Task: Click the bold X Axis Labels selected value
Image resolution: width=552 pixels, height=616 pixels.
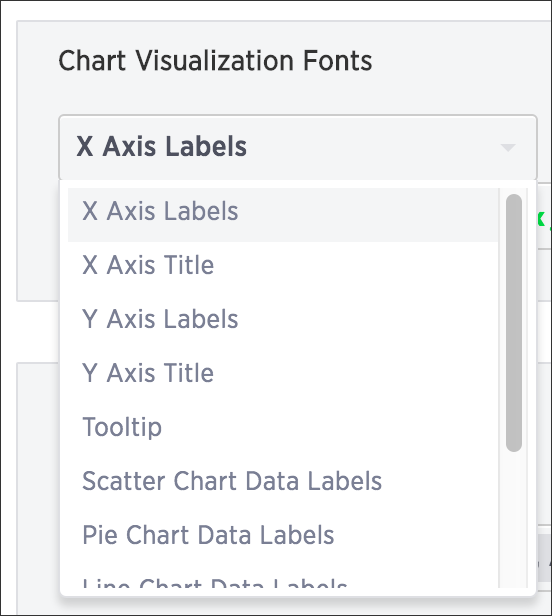Action: [x=161, y=147]
